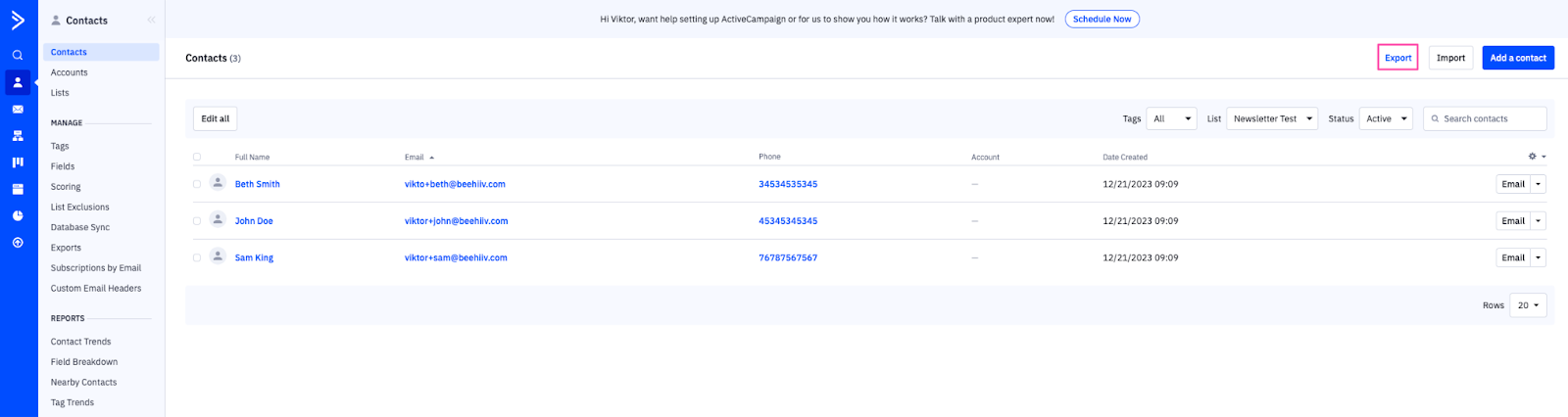Image resolution: width=1568 pixels, height=417 pixels.
Task: Expand the Newsletter Test list dropdown
Action: (x=1272, y=118)
